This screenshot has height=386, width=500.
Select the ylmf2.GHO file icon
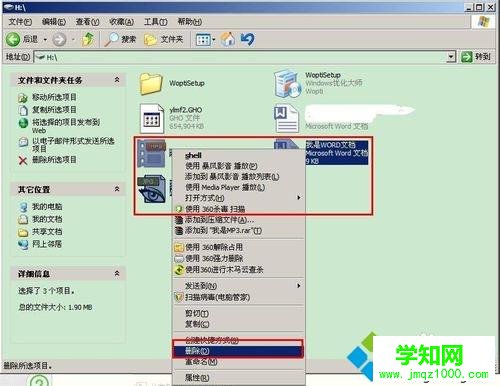[152, 118]
